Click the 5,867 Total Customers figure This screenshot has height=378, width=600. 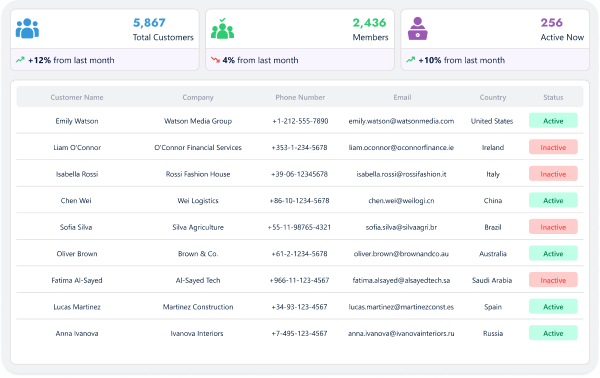[x=149, y=23]
